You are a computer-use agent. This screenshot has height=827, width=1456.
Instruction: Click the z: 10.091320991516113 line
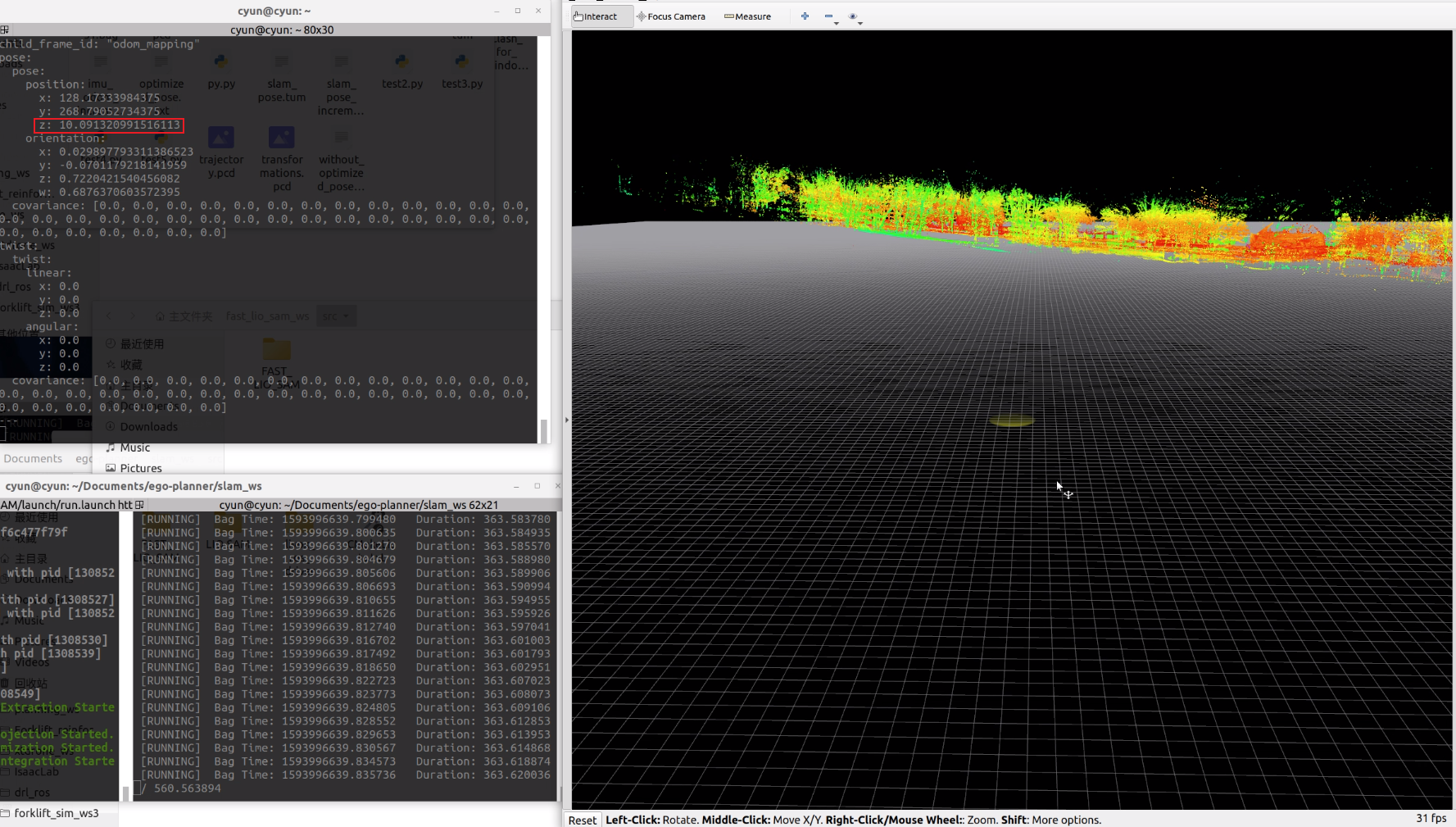(x=109, y=125)
